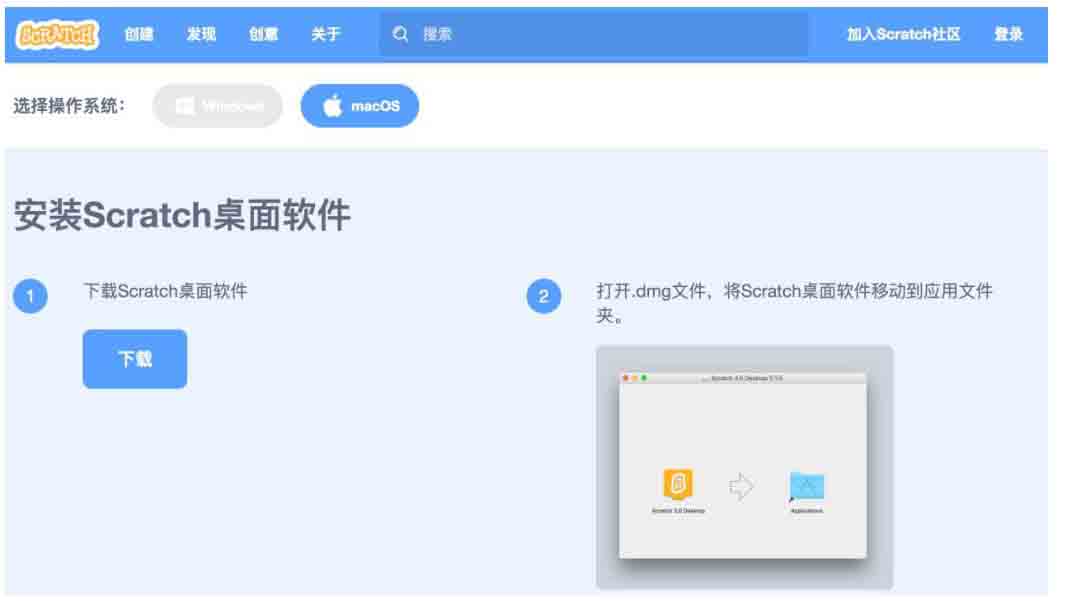1066x601 pixels.
Task: Click the step 2 number badge
Action: coord(544,297)
